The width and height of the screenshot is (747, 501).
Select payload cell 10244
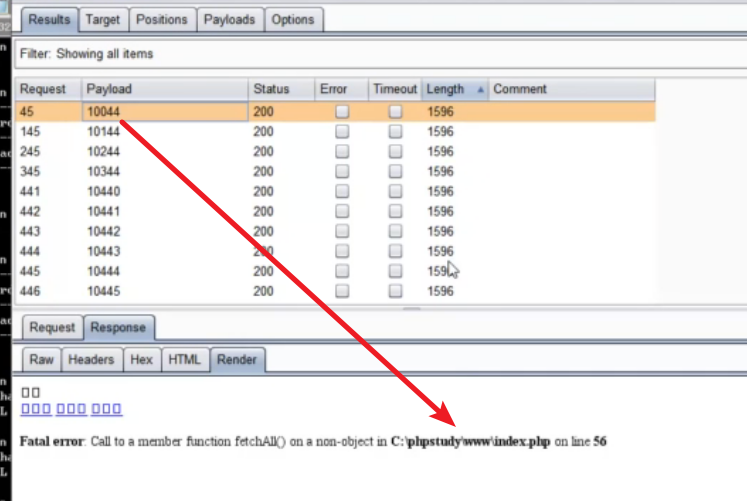coord(165,151)
